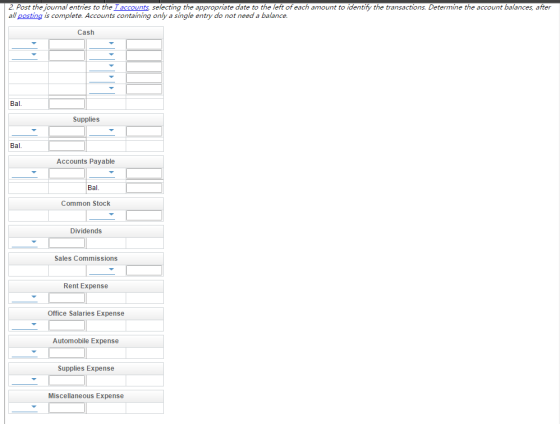Open first credit date dropdown in Cash
This screenshot has height=424, width=560.
coord(102,44)
